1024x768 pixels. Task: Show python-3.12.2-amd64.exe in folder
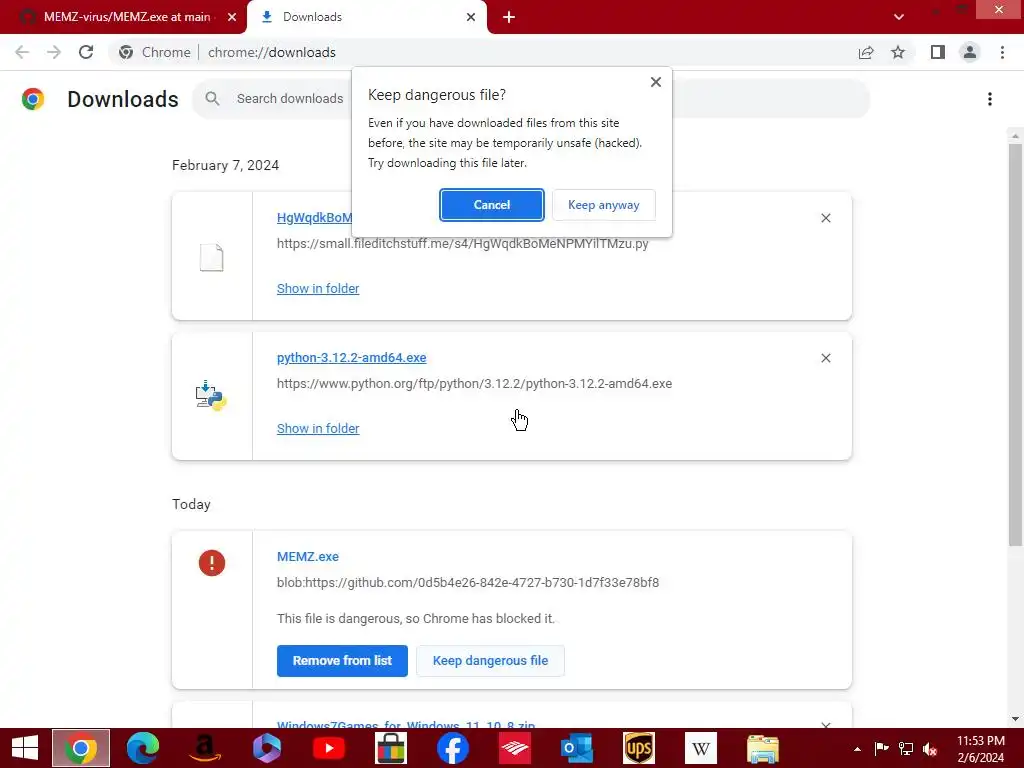318,428
